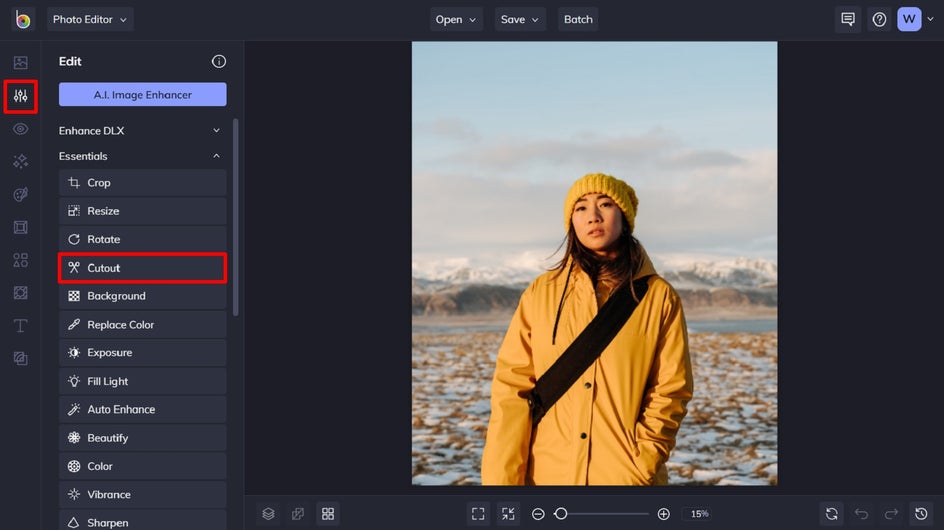Open the Photo Editor dropdown
Image resolution: width=944 pixels, height=530 pixels.
[x=90, y=19]
